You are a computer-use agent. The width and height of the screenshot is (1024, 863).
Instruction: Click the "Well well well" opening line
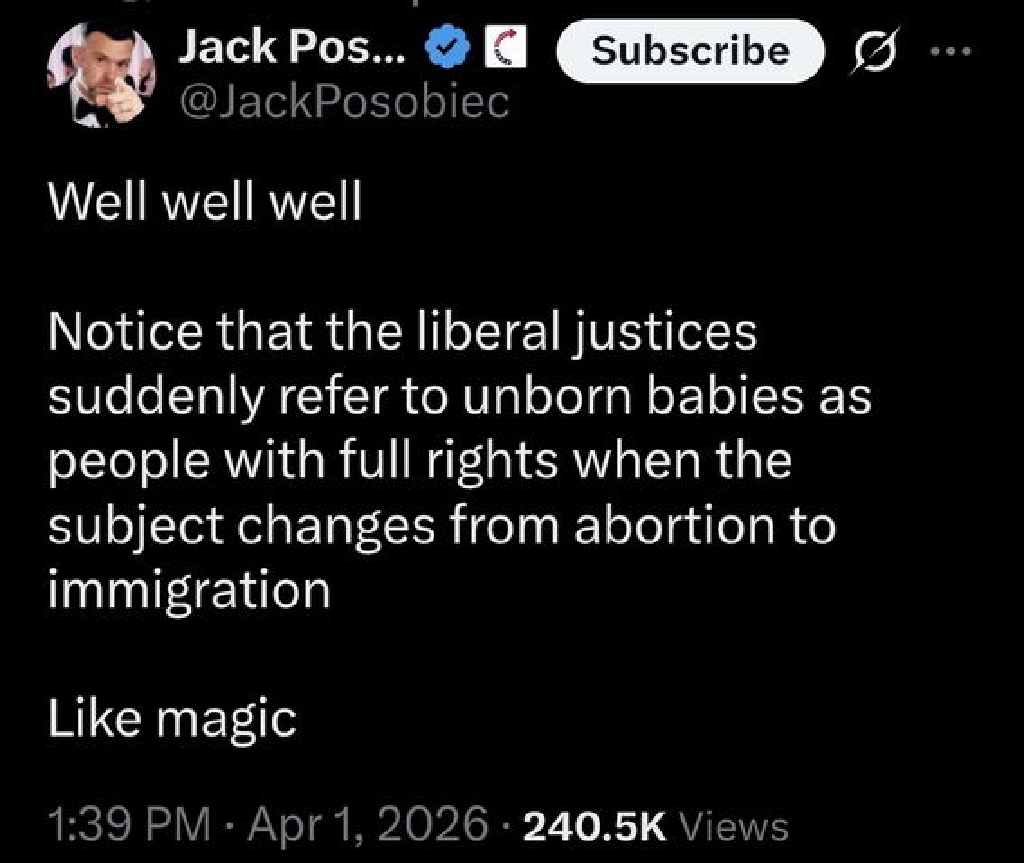tap(204, 202)
